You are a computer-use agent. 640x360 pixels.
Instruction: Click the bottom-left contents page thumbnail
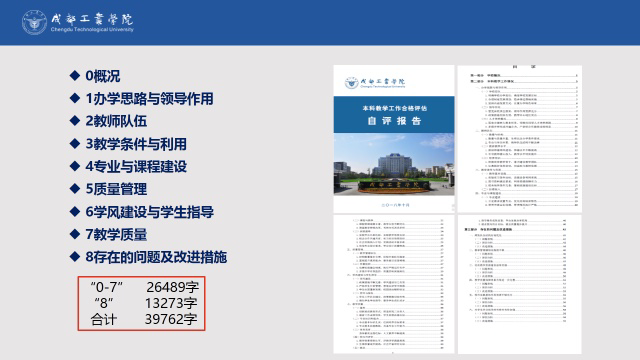coord(394,284)
